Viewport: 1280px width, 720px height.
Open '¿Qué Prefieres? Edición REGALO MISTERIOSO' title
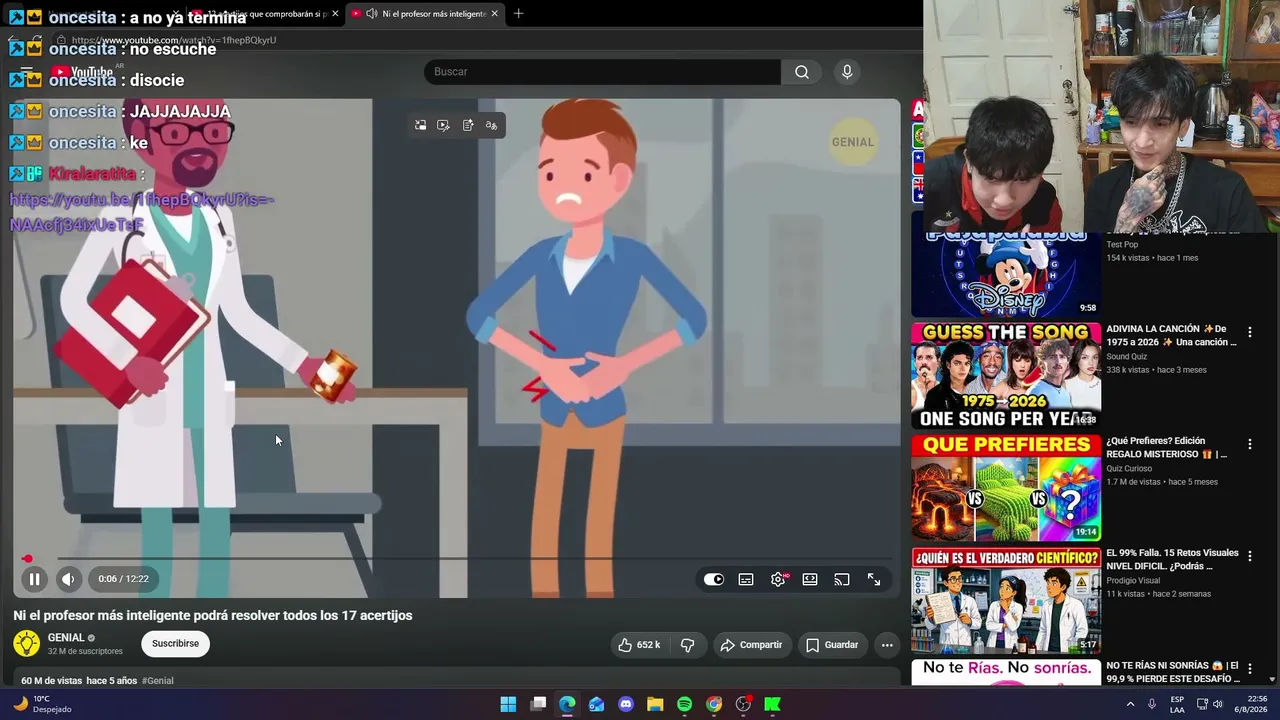(x=1166, y=448)
